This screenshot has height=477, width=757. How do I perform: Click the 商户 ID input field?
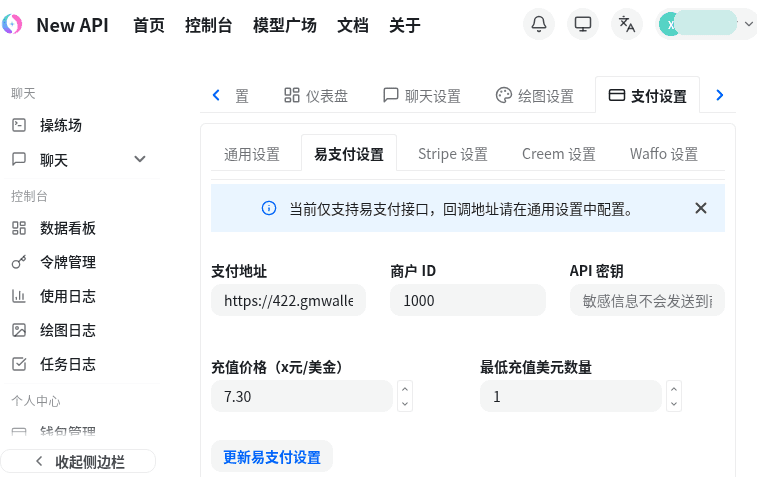point(467,301)
